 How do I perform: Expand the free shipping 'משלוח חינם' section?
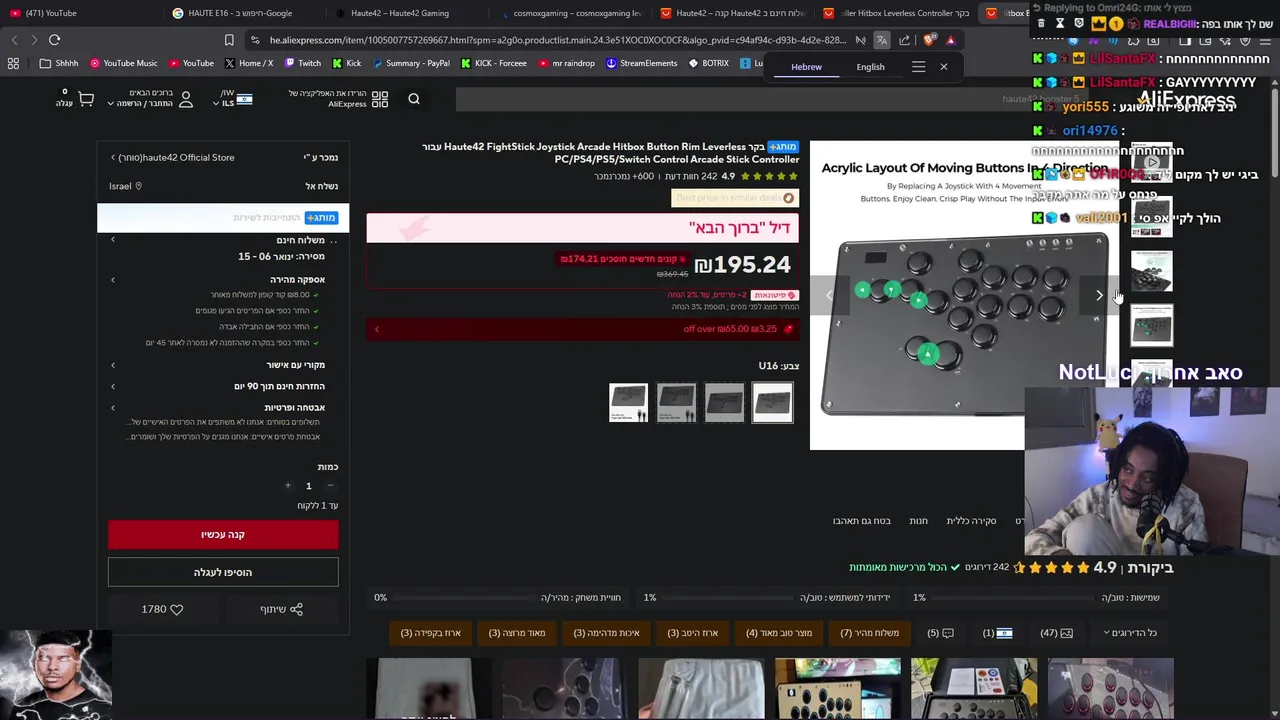(223, 240)
